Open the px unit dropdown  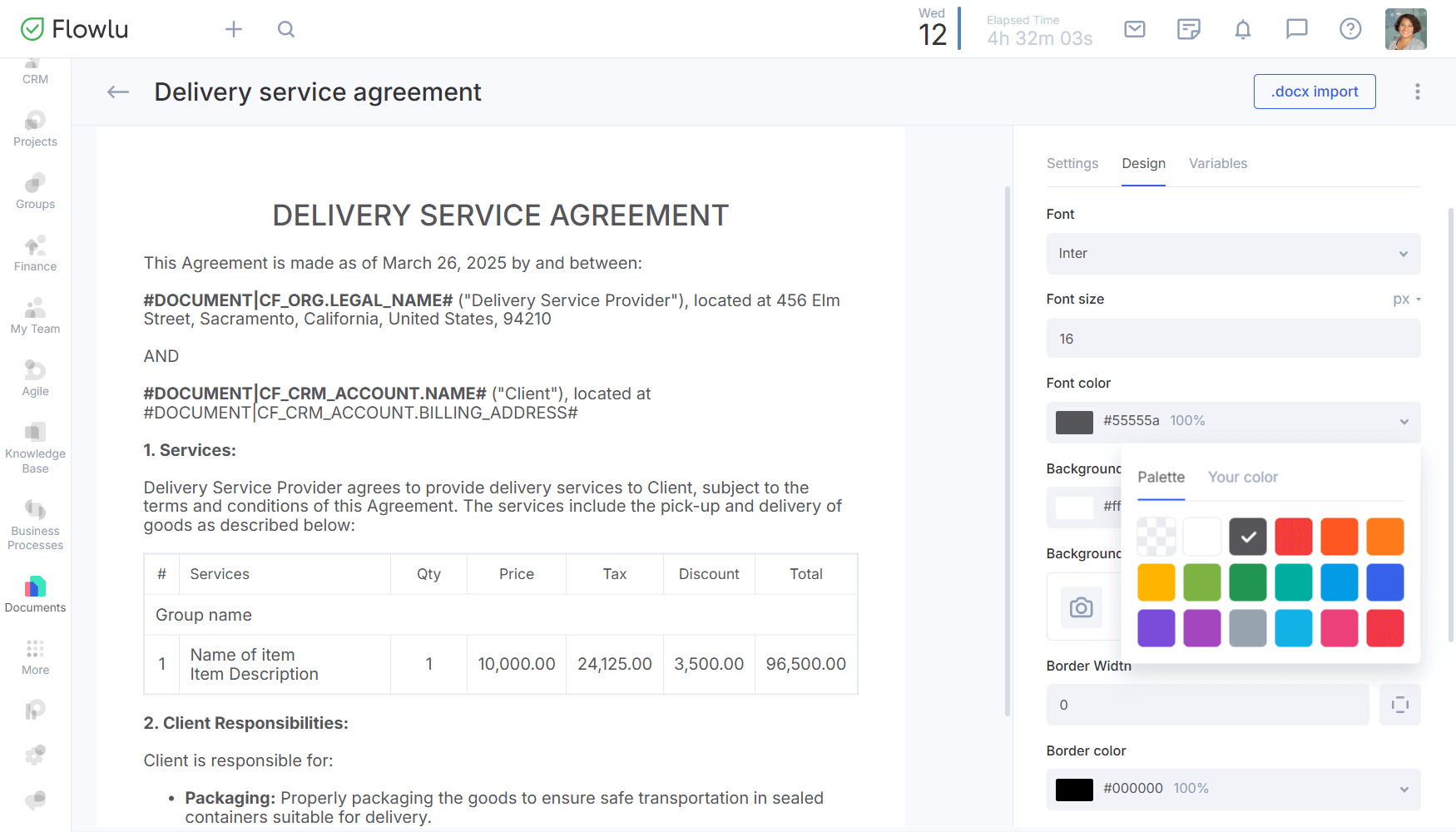click(x=1407, y=299)
